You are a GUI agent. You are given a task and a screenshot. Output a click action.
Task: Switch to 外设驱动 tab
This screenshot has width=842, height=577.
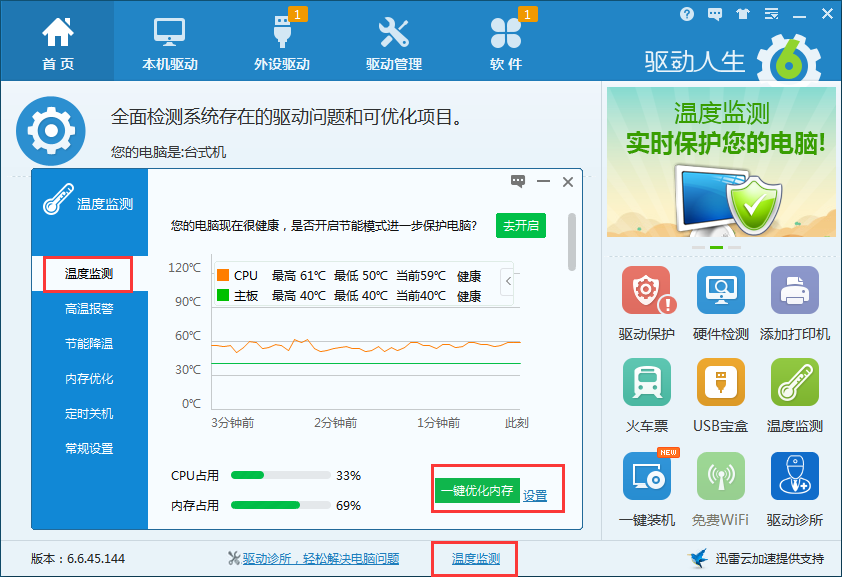tap(282, 43)
